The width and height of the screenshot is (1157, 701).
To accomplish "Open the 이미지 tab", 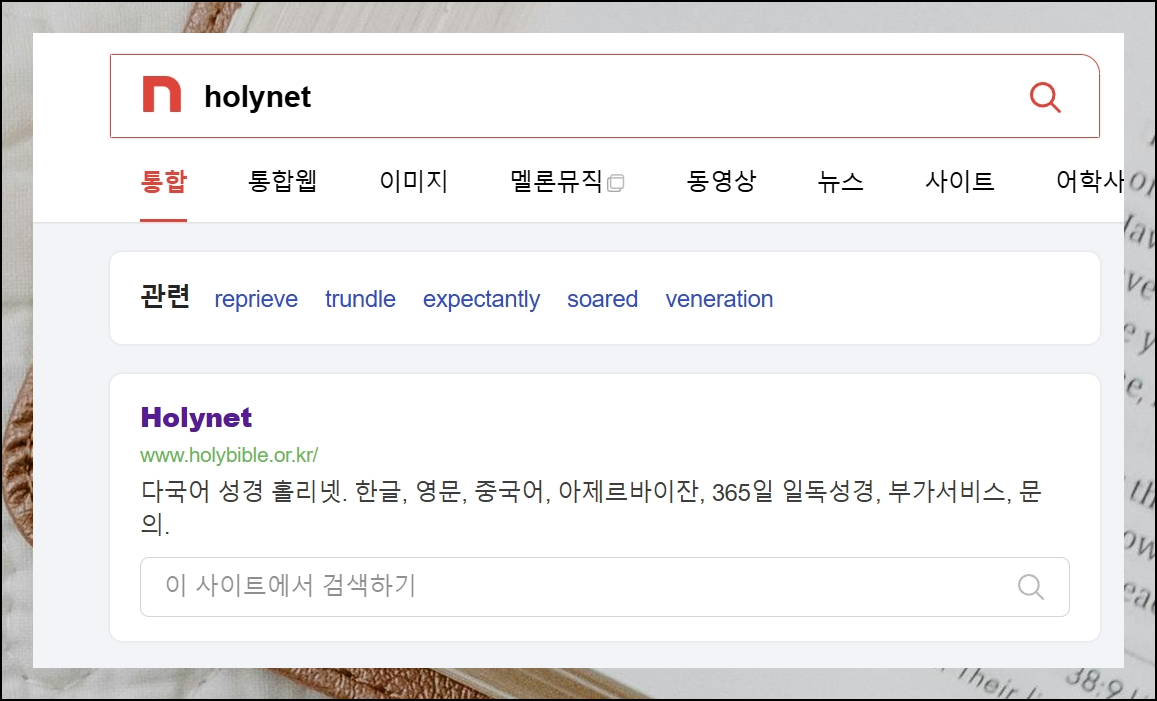I will pyautogui.click(x=414, y=182).
